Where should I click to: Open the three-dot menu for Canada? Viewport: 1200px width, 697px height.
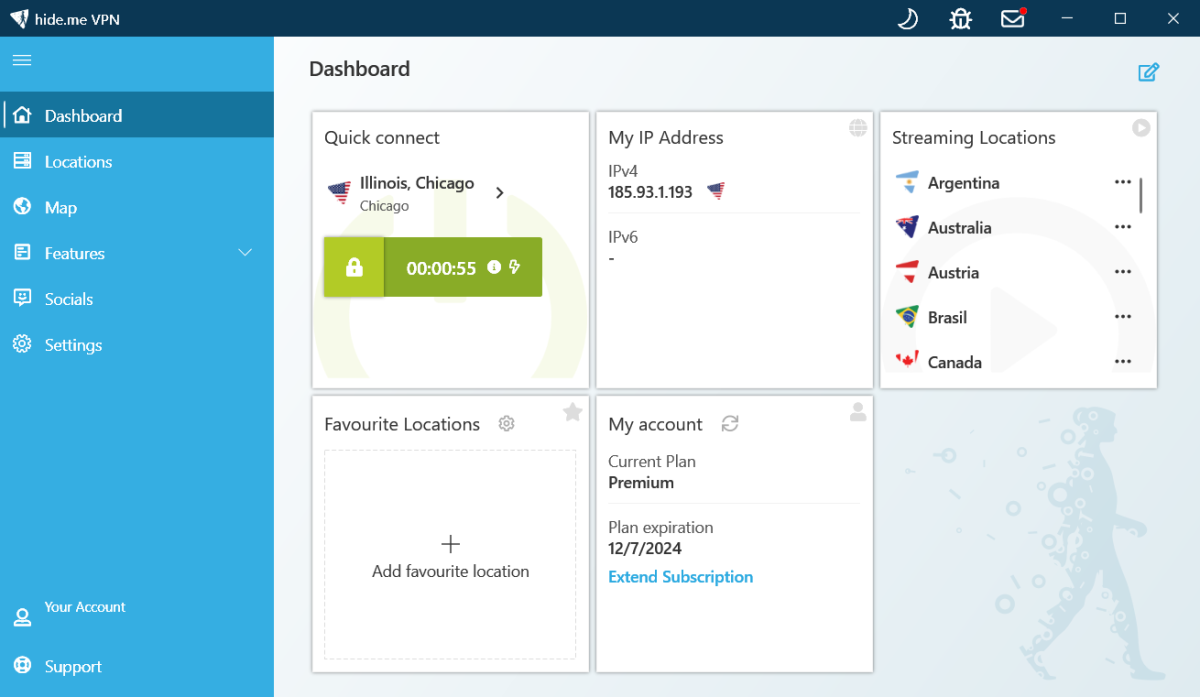1123,362
